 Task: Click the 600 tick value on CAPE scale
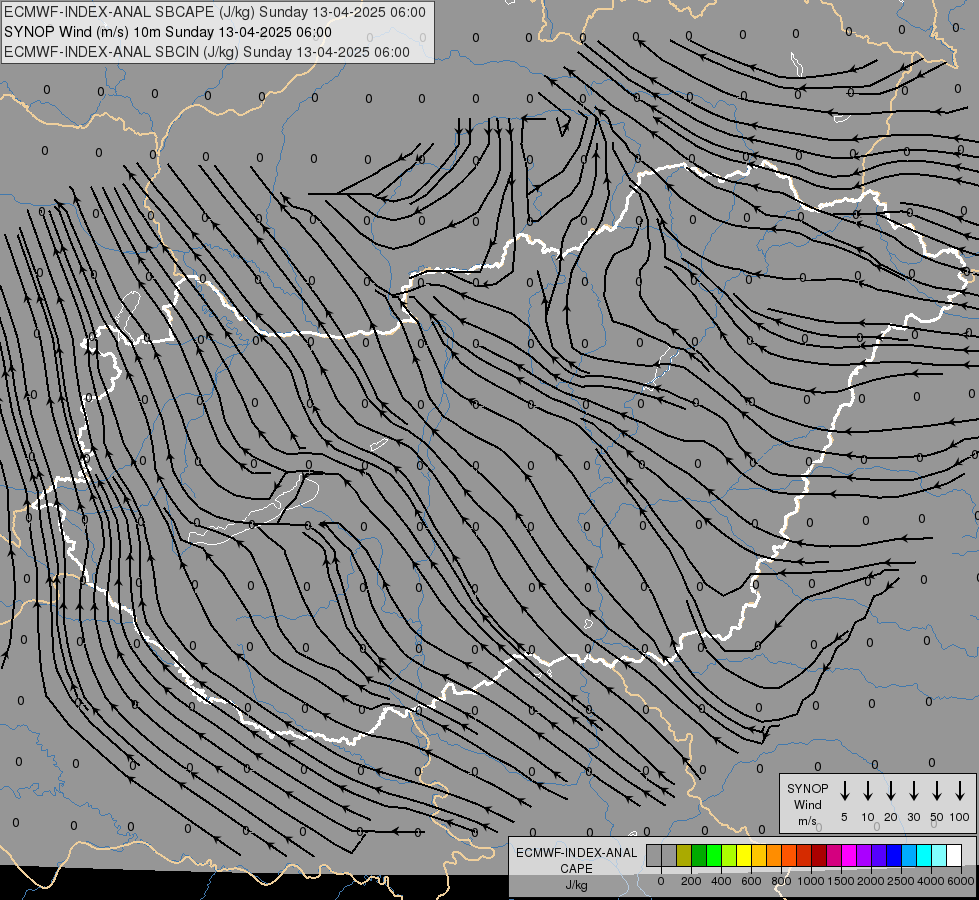click(751, 881)
